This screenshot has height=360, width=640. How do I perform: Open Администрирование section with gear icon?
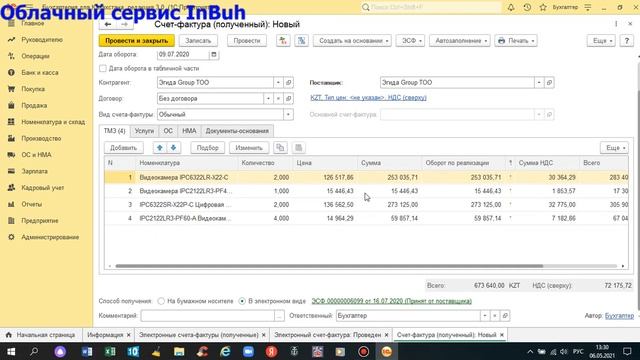(x=50, y=237)
